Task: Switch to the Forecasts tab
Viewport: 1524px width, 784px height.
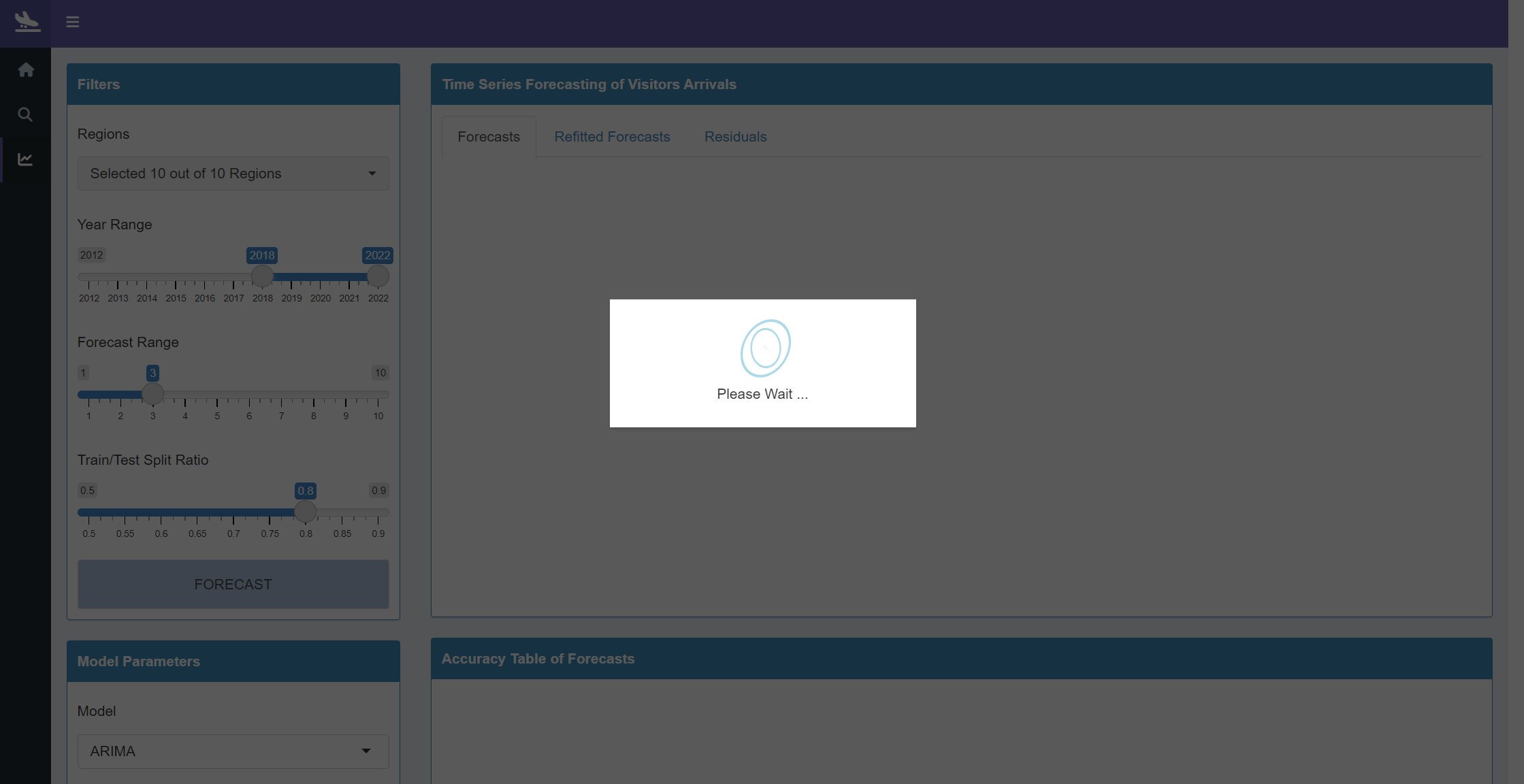Action: (x=488, y=137)
